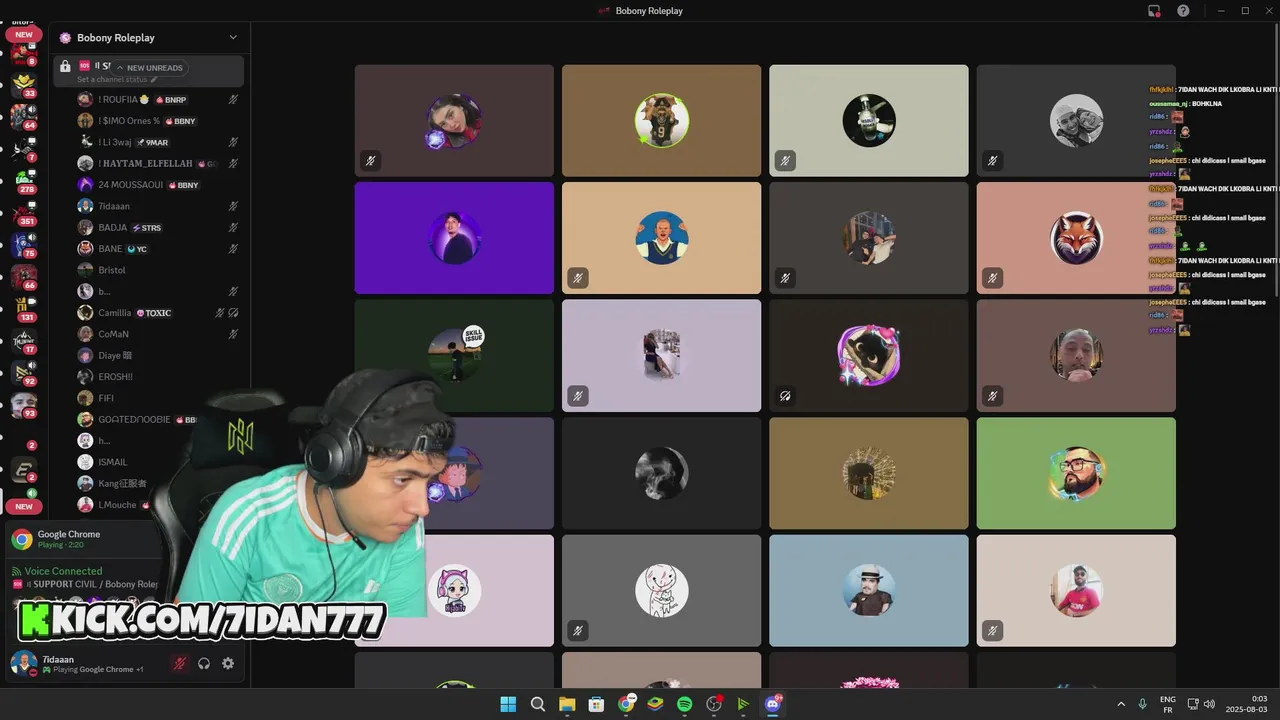The width and height of the screenshot is (1280, 720).
Task: Open the server with 92 unread badge
Action: tap(23, 372)
